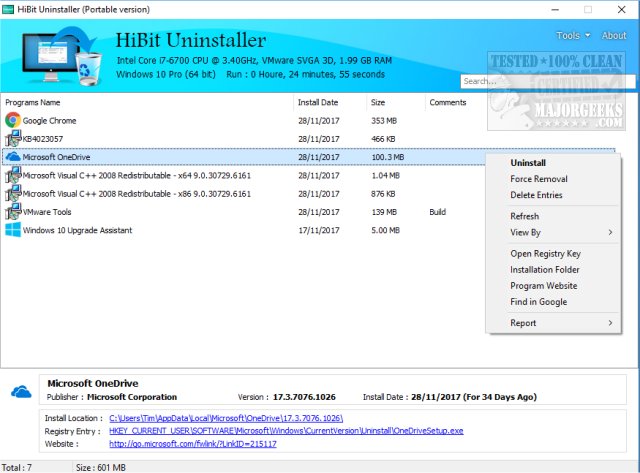640x473 pixels.
Task: Select Open Registry Key option
Action: click(545, 254)
